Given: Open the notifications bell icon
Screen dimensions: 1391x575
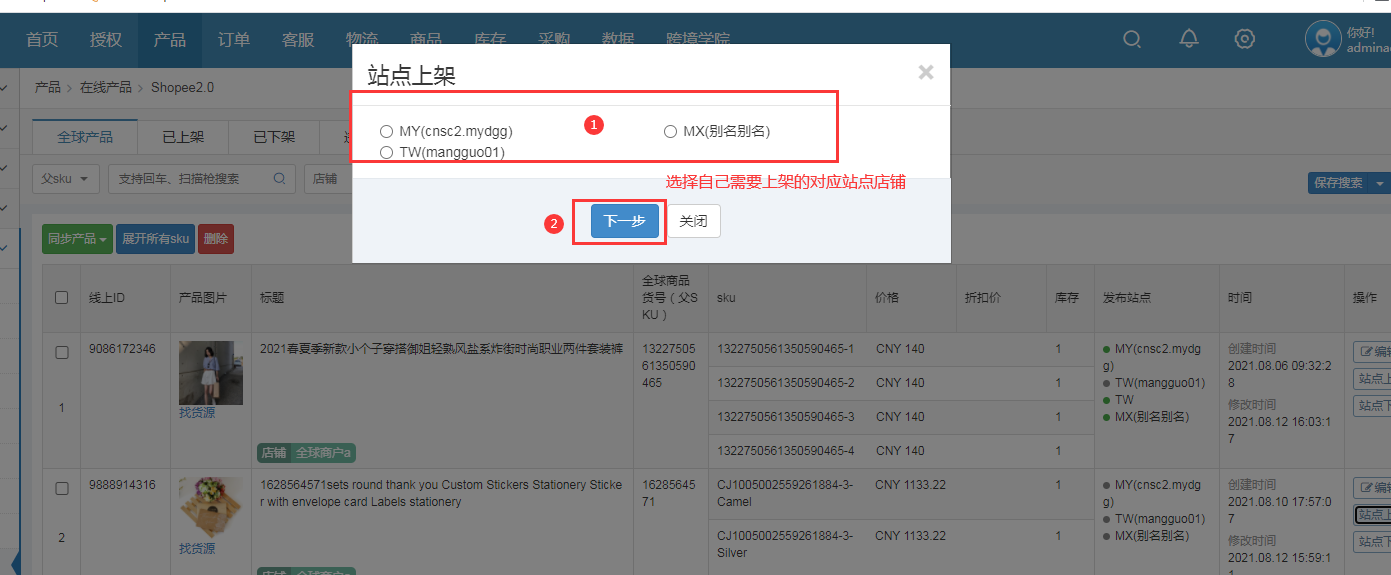Looking at the screenshot, I should click(1189, 40).
